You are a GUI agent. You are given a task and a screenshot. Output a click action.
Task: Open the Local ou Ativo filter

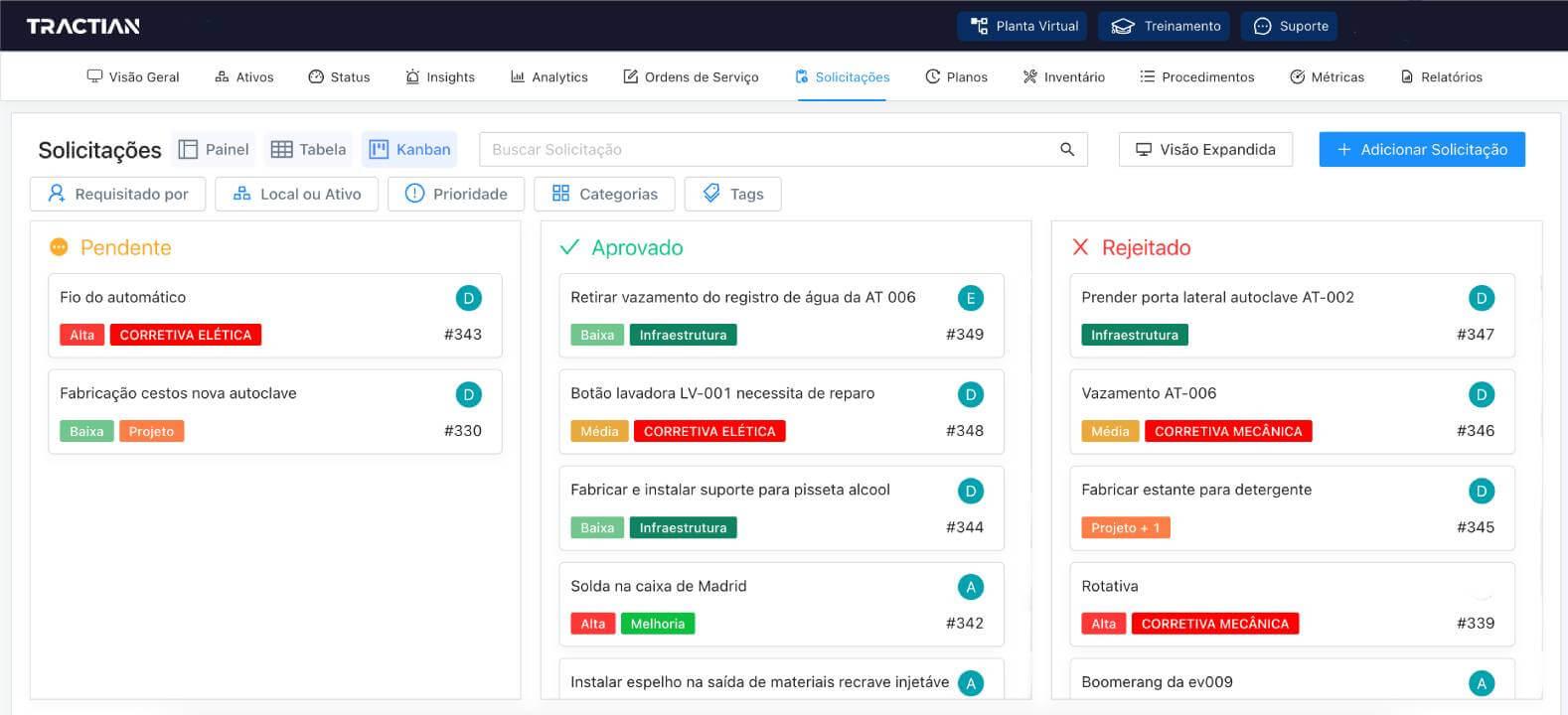297,194
